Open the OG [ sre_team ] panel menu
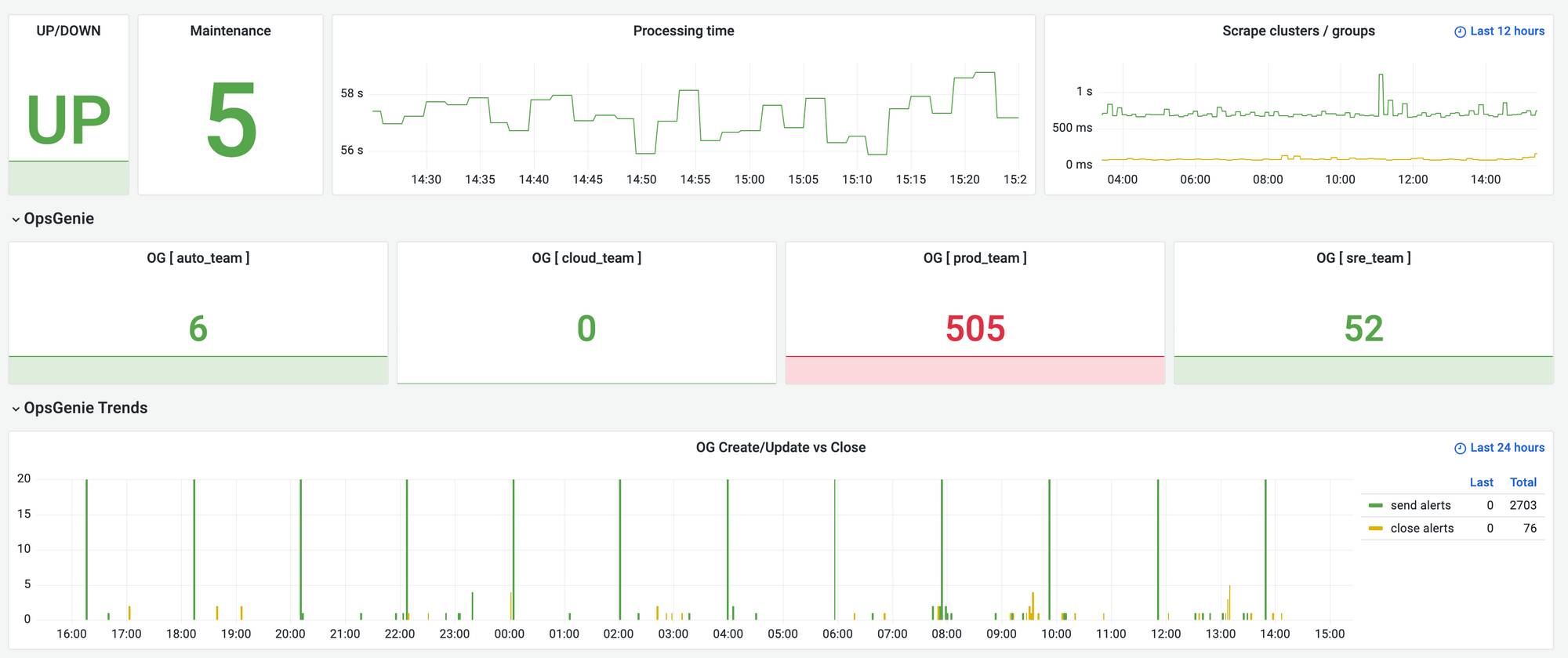This screenshot has width=1568, height=658. pyautogui.click(x=1363, y=258)
